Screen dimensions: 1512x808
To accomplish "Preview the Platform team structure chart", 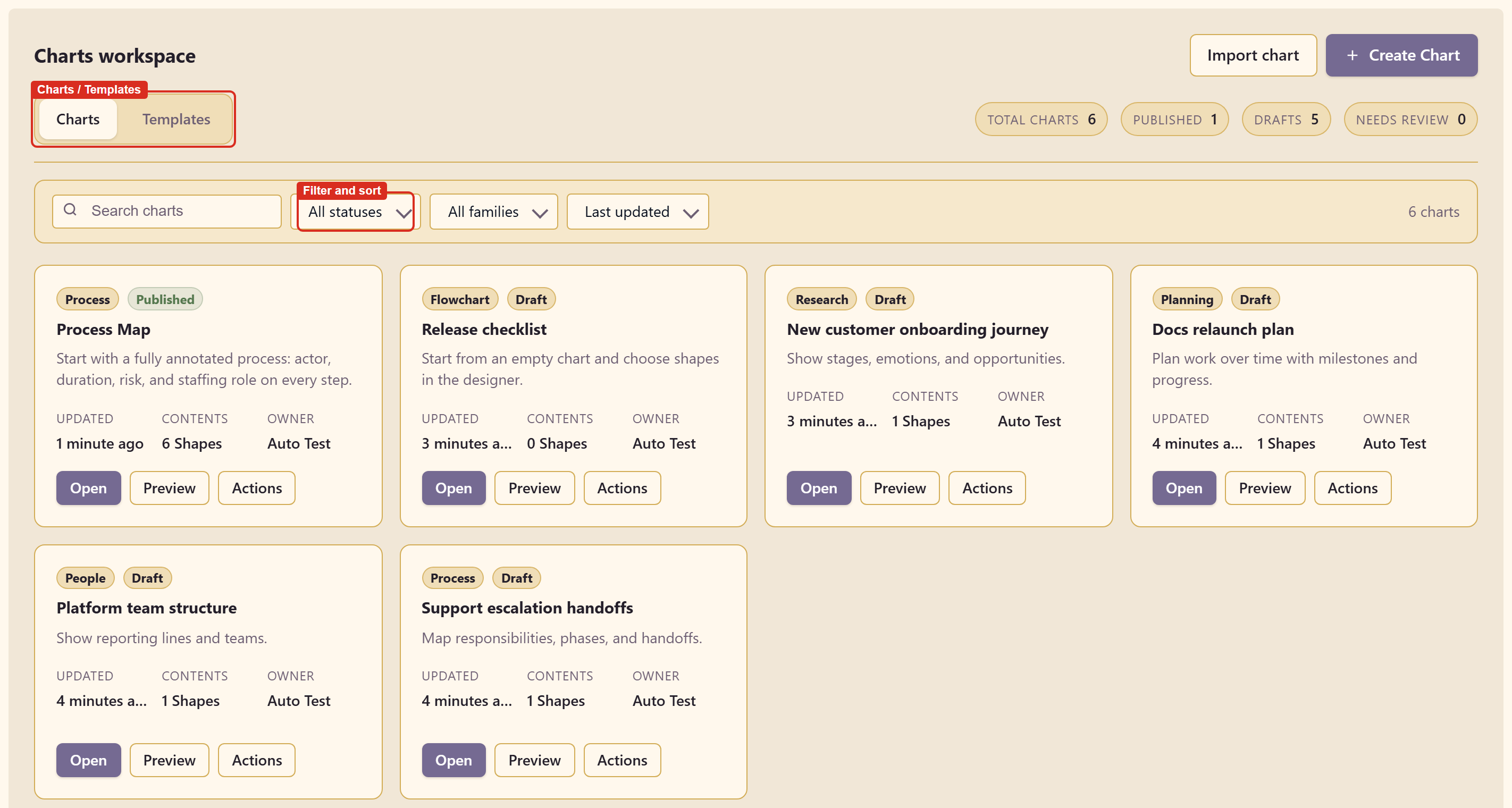I will pyautogui.click(x=169, y=760).
